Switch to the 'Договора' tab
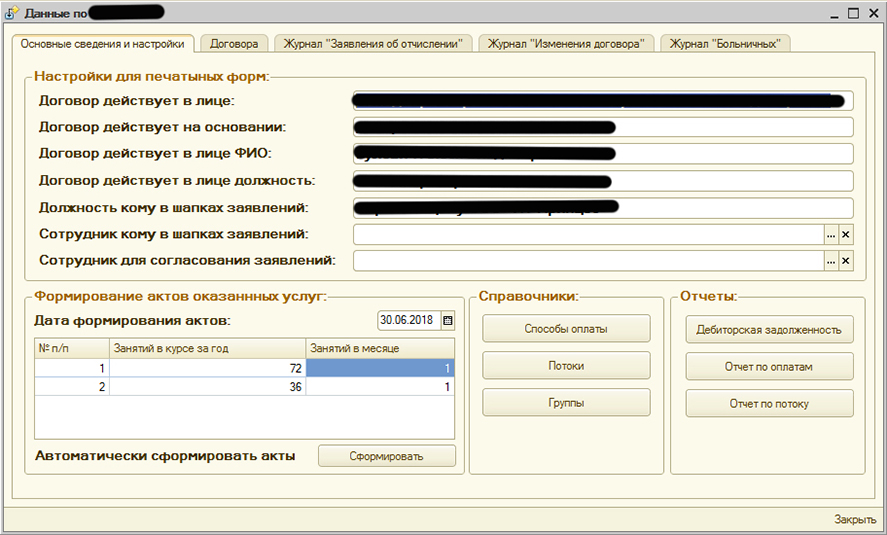The height and width of the screenshot is (535, 887). (x=234, y=44)
